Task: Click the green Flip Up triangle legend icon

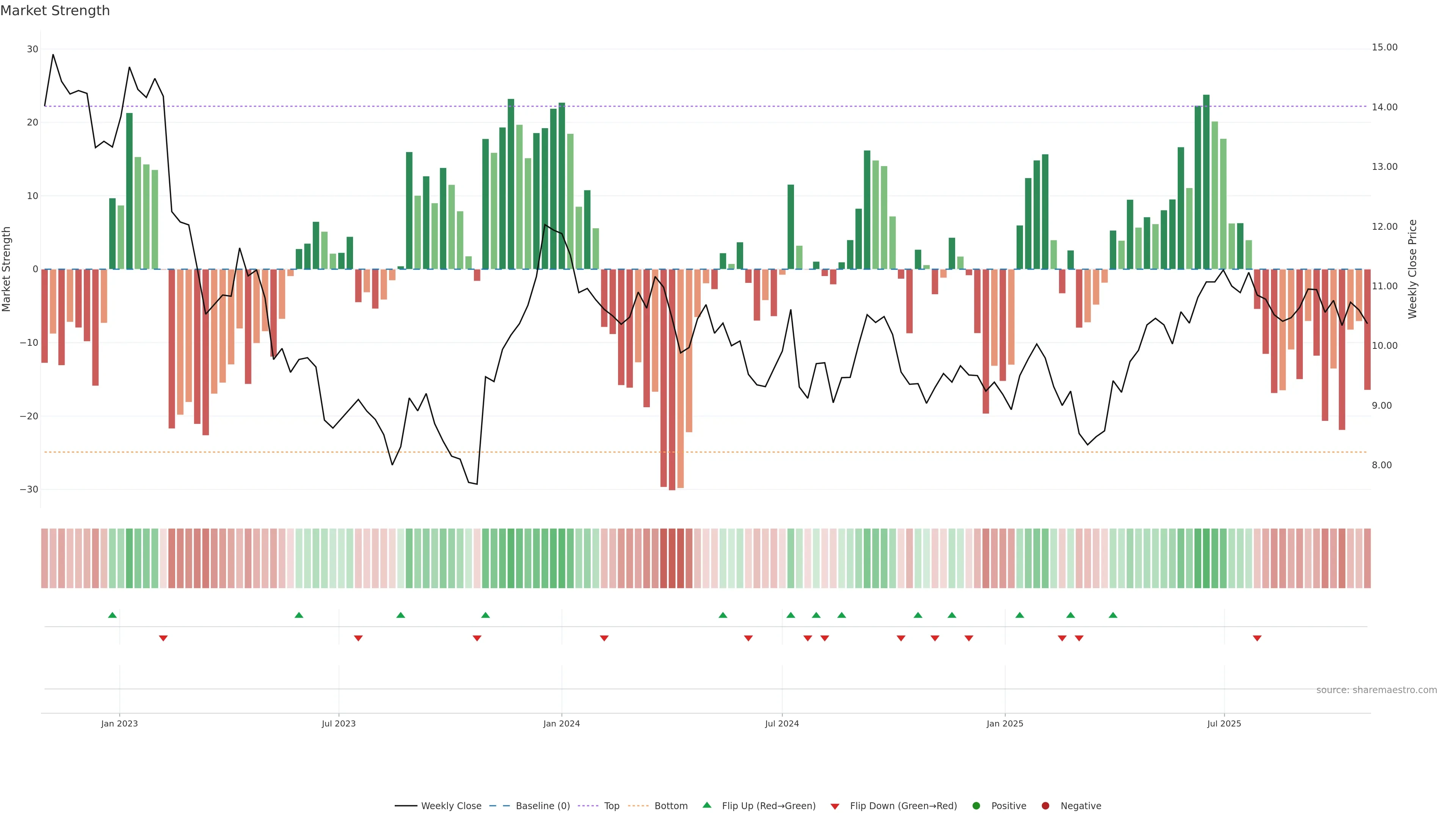Action: tap(706, 805)
